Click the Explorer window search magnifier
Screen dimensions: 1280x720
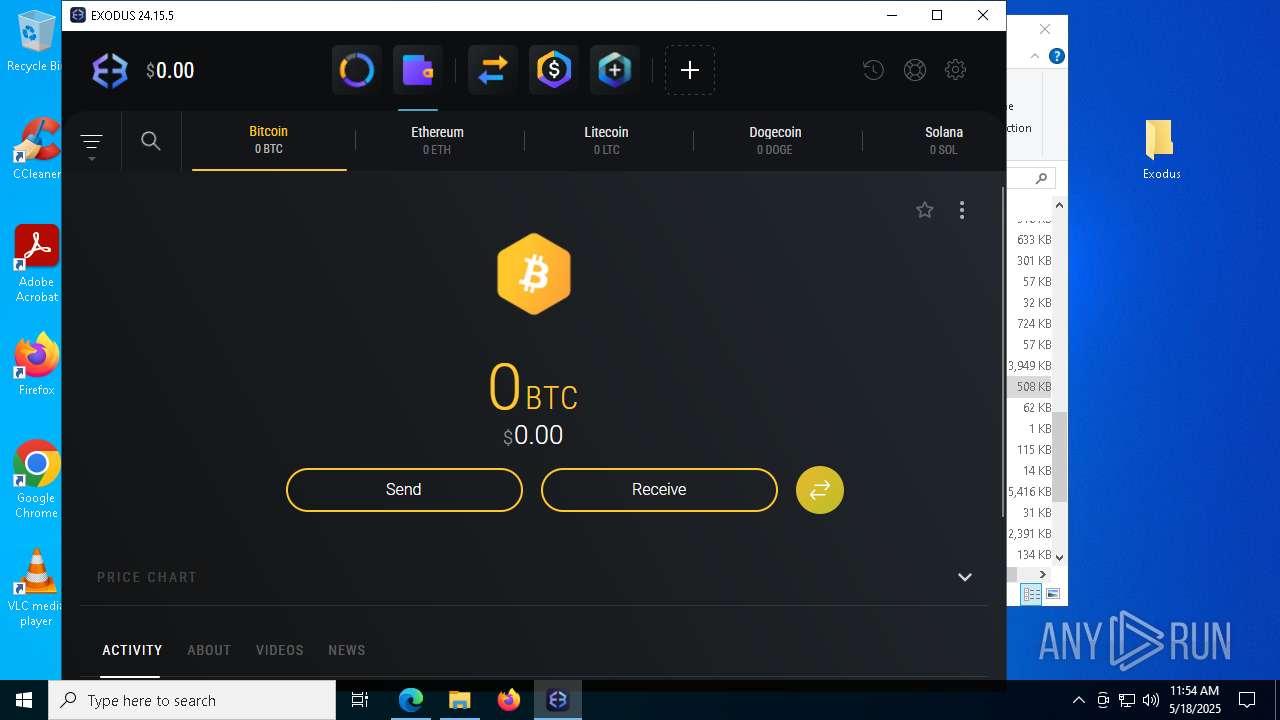[1041, 178]
